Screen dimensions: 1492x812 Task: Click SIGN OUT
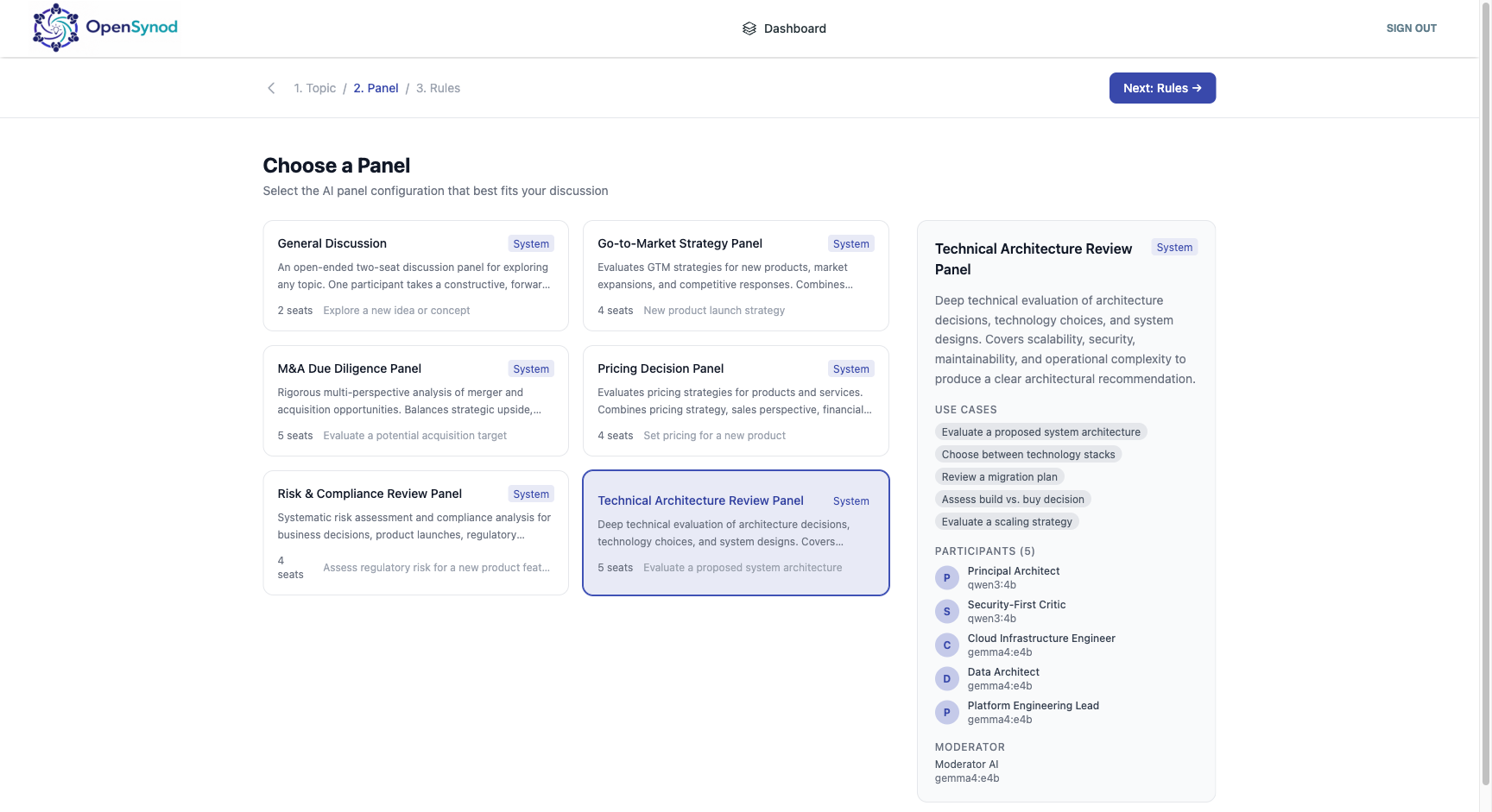(x=1411, y=28)
